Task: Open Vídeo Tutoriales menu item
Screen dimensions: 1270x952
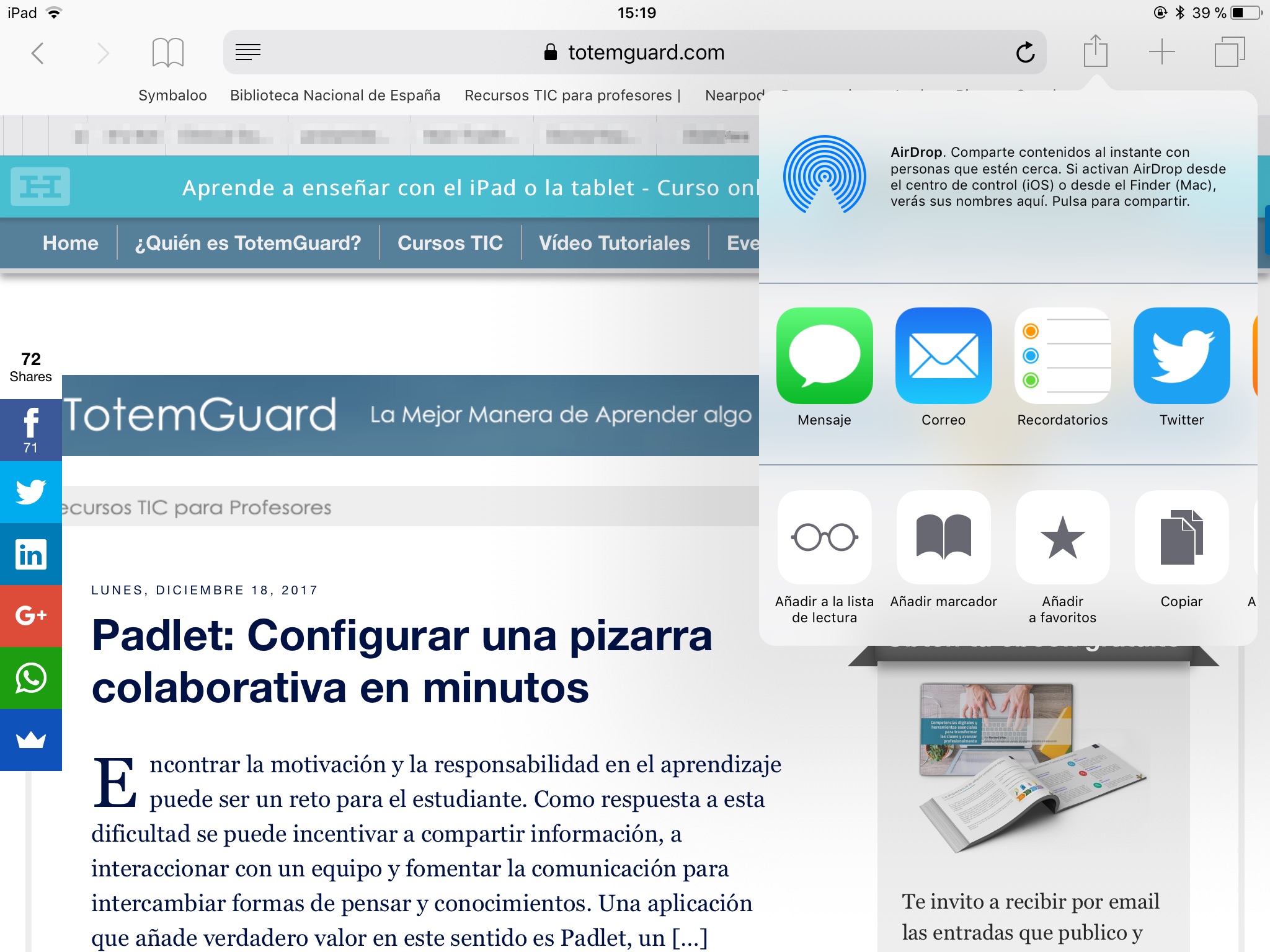Action: tap(615, 243)
